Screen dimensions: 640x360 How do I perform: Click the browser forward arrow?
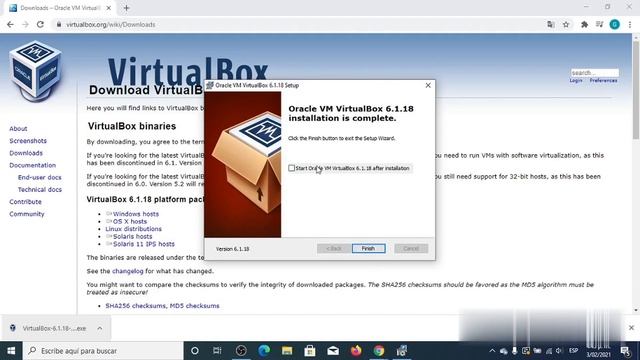pyautogui.click(x=25, y=24)
